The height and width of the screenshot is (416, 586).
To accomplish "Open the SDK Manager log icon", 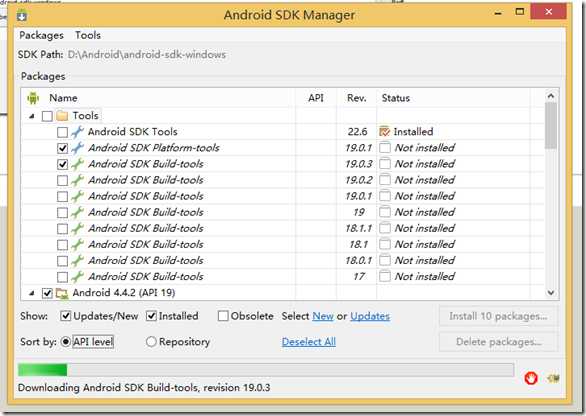I will [x=553, y=378].
